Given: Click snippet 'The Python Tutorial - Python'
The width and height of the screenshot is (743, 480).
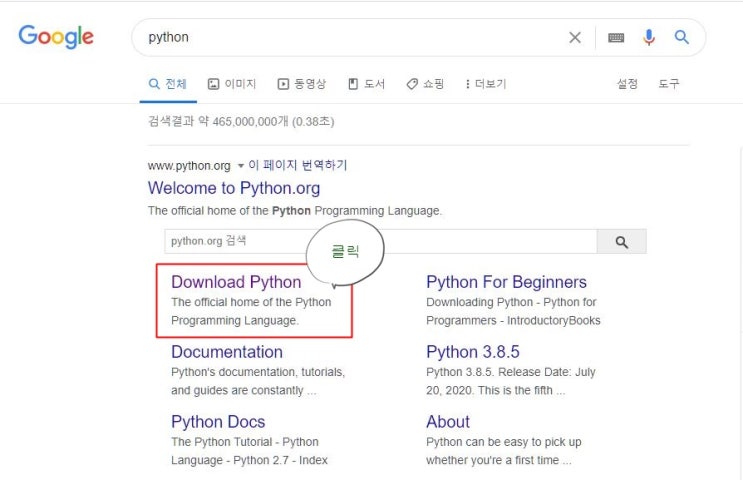Looking at the screenshot, I should tap(245, 442).
